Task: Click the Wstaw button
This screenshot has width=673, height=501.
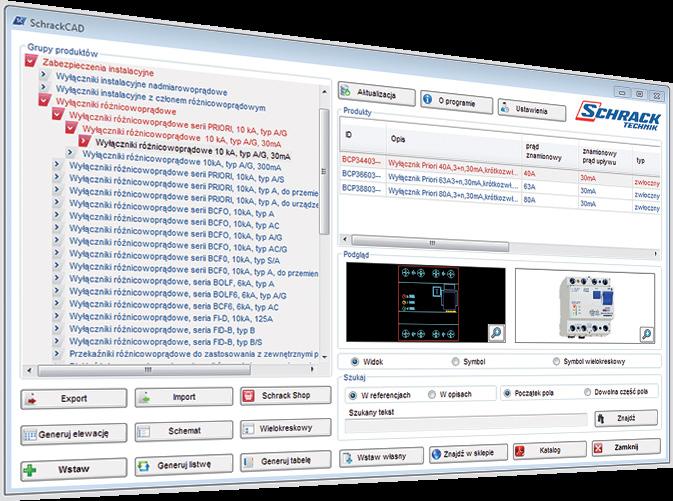Action: pyautogui.click(x=74, y=470)
